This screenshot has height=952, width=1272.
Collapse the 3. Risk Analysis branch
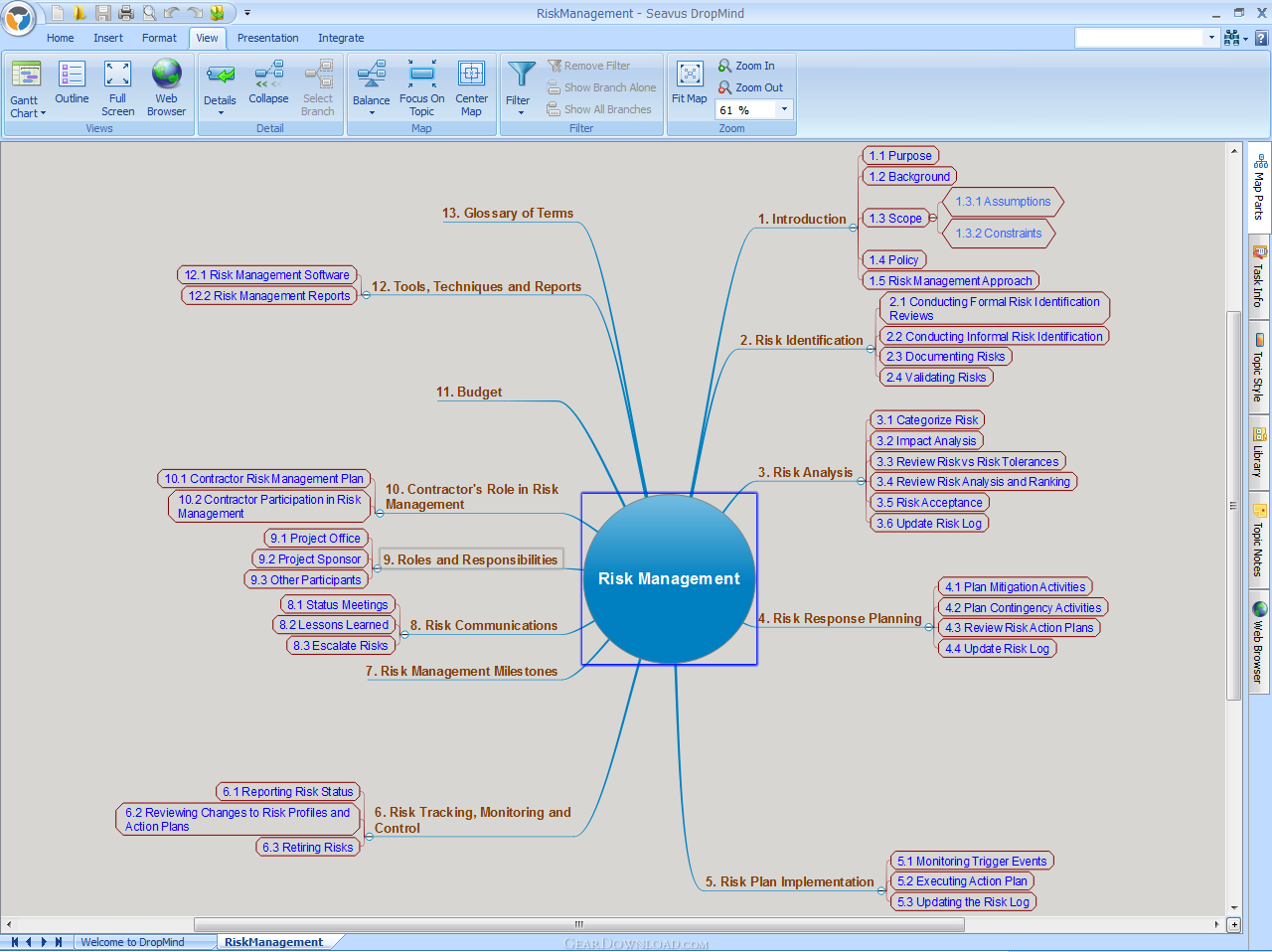pos(861,481)
